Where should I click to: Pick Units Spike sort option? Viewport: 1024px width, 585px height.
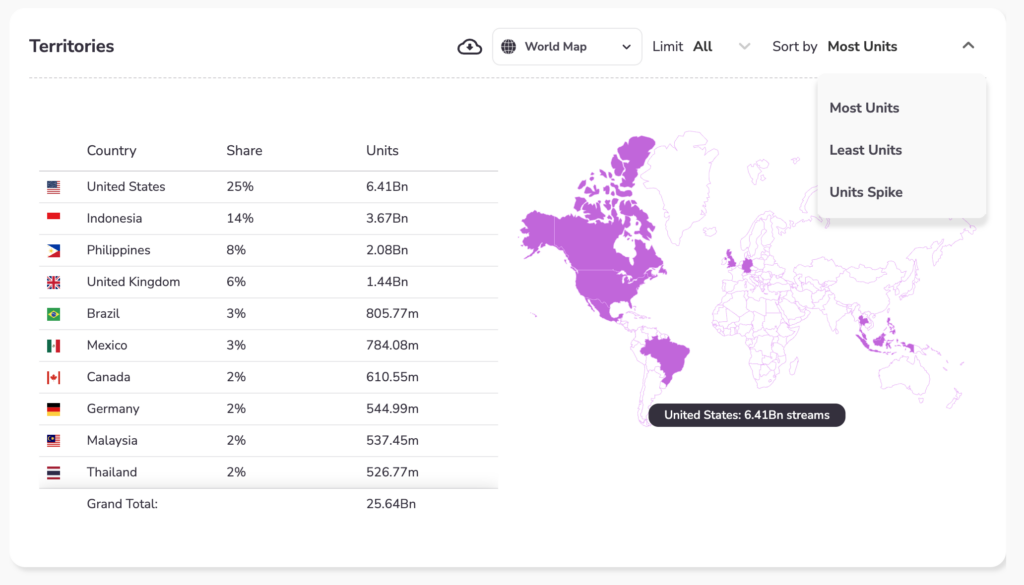point(865,192)
